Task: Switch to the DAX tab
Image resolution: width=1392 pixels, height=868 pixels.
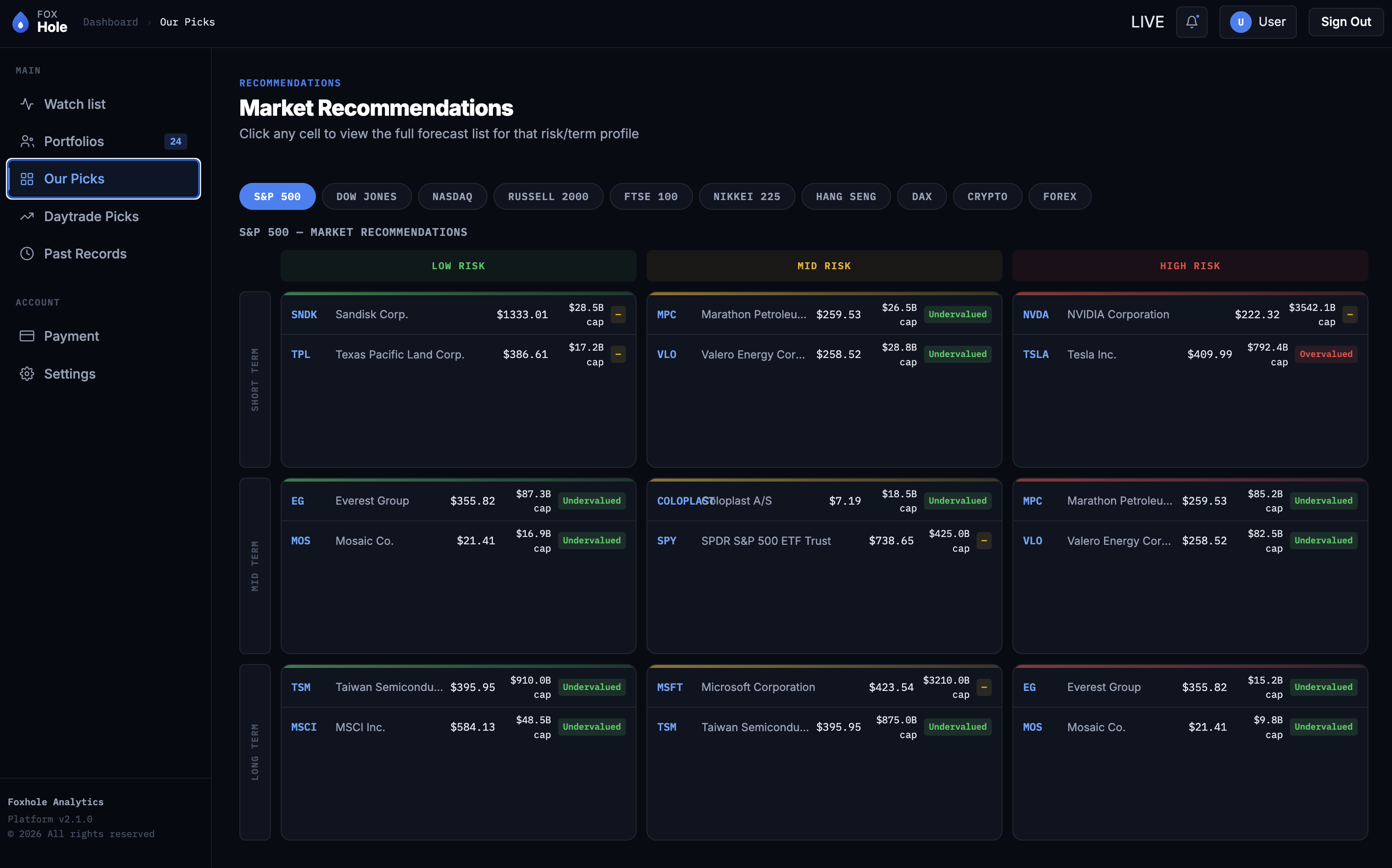Action: point(922,196)
